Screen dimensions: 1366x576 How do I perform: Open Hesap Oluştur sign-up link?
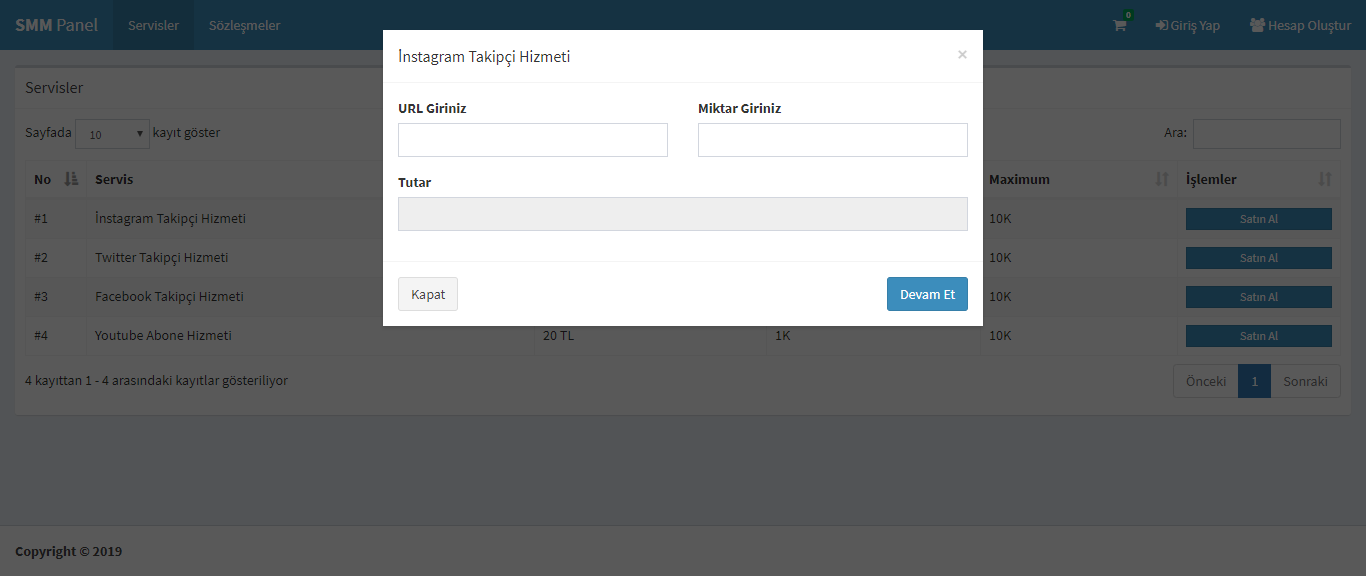tap(1300, 25)
